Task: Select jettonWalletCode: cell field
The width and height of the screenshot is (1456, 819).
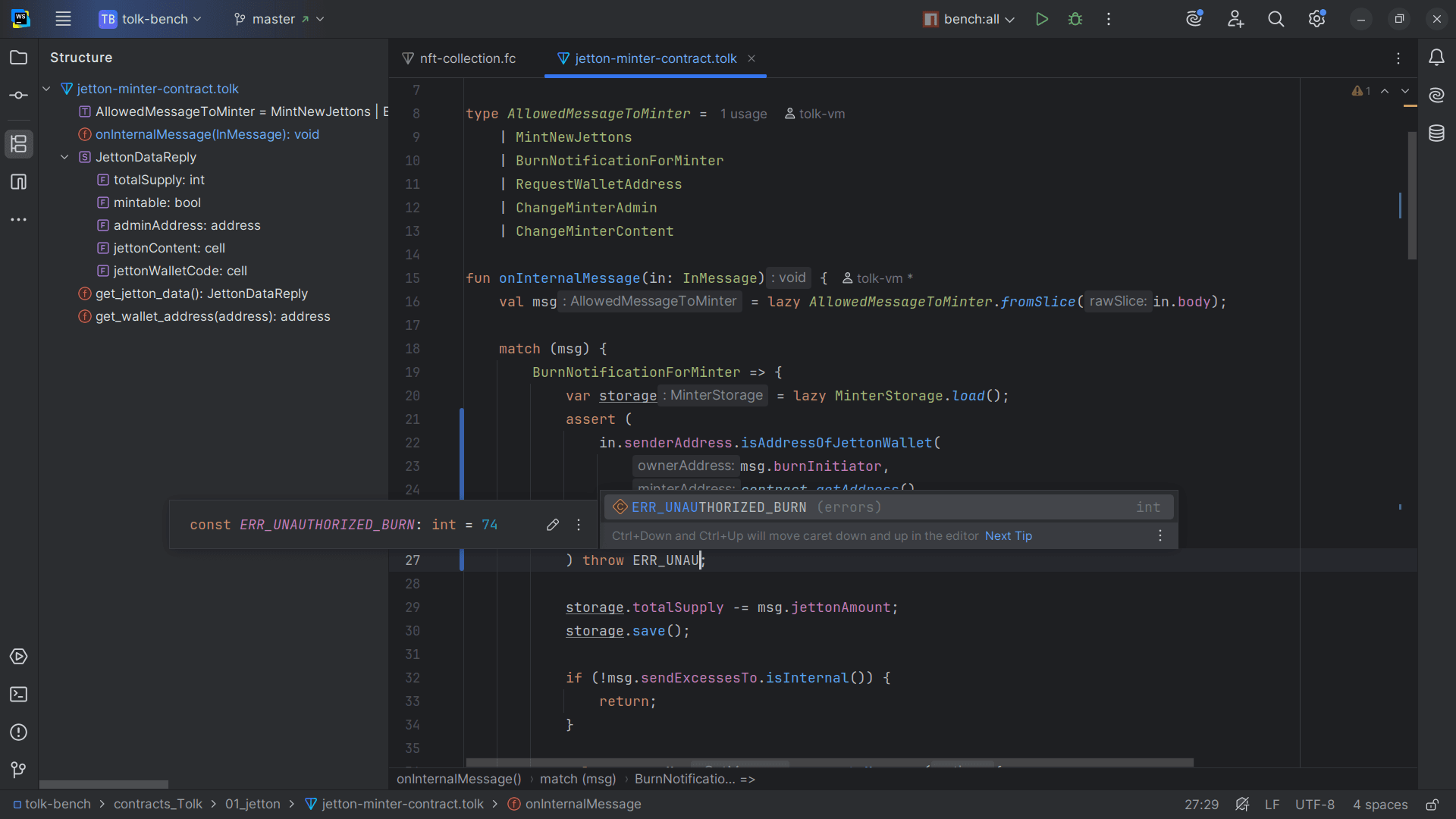Action: [x=180, y=271]
